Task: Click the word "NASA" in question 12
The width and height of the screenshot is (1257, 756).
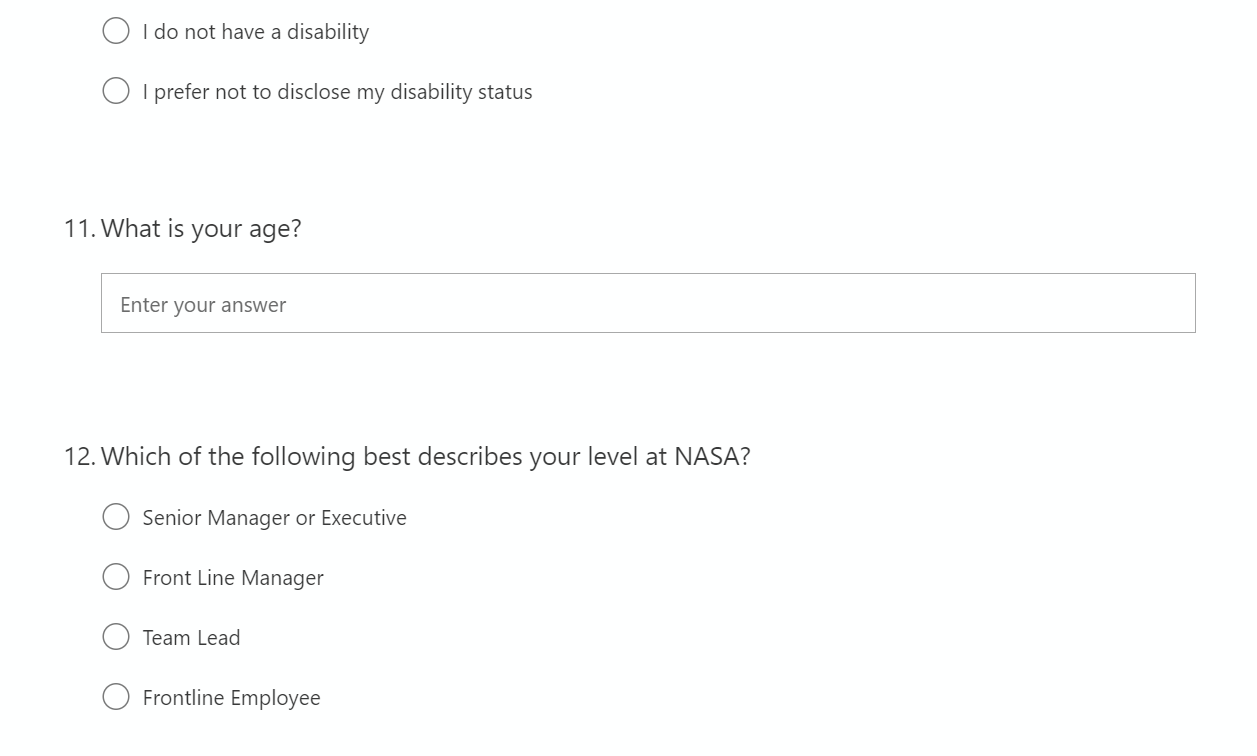Action: coord(707,457)
